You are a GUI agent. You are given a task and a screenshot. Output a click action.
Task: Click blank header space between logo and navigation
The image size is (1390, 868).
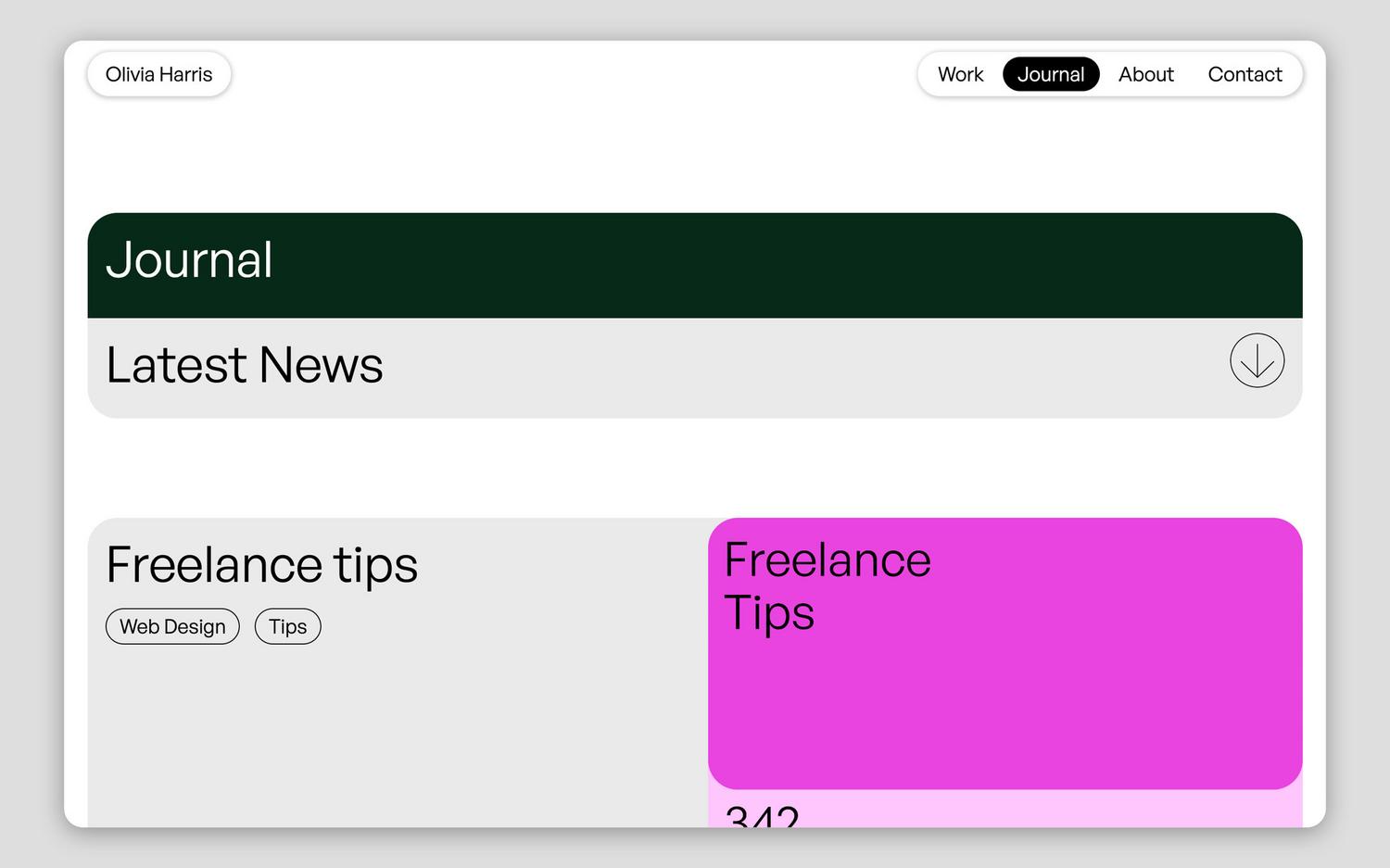[x=575, y=74]
